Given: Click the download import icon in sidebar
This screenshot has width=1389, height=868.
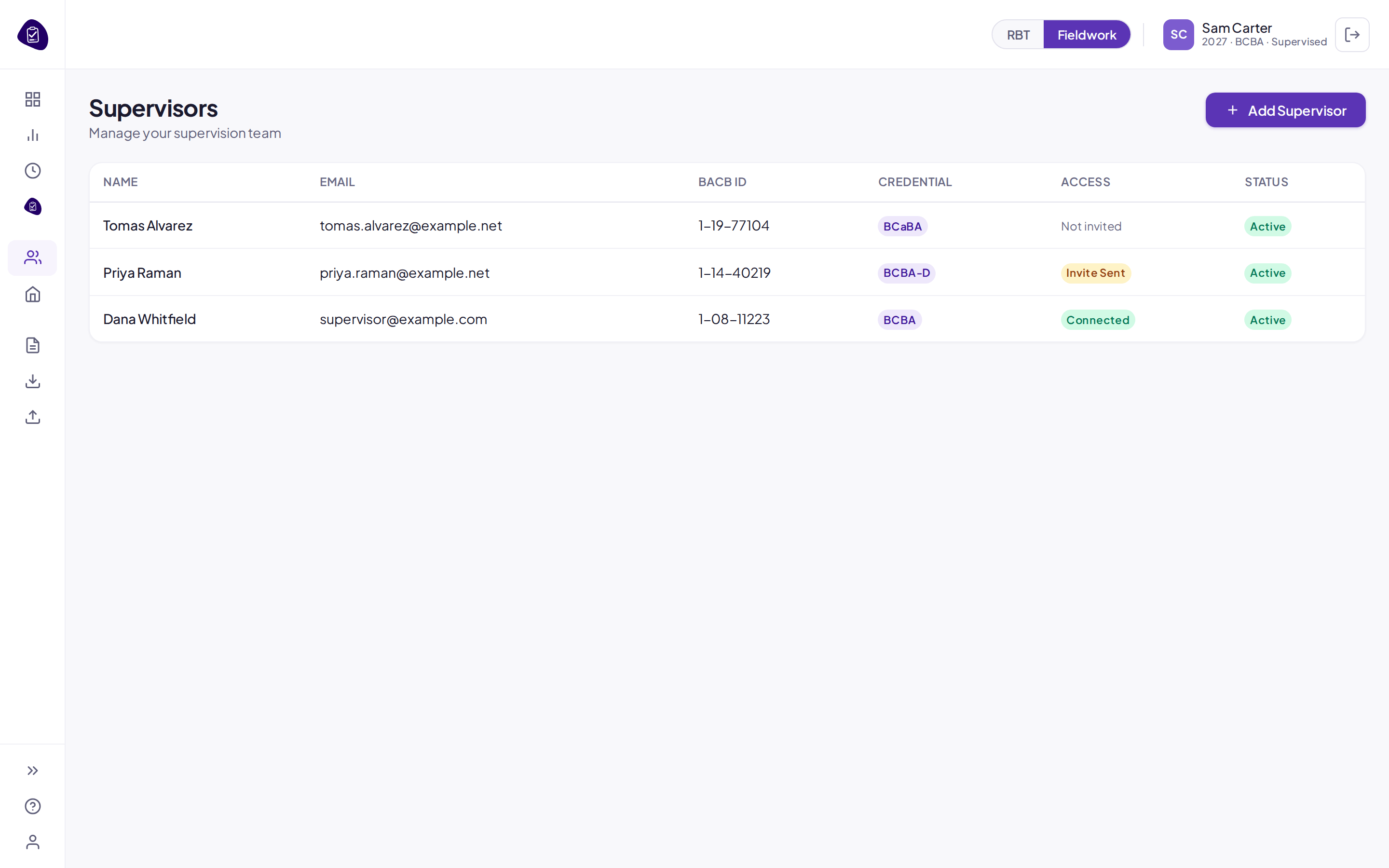Looking at the screenshot, I should point(33,381).
